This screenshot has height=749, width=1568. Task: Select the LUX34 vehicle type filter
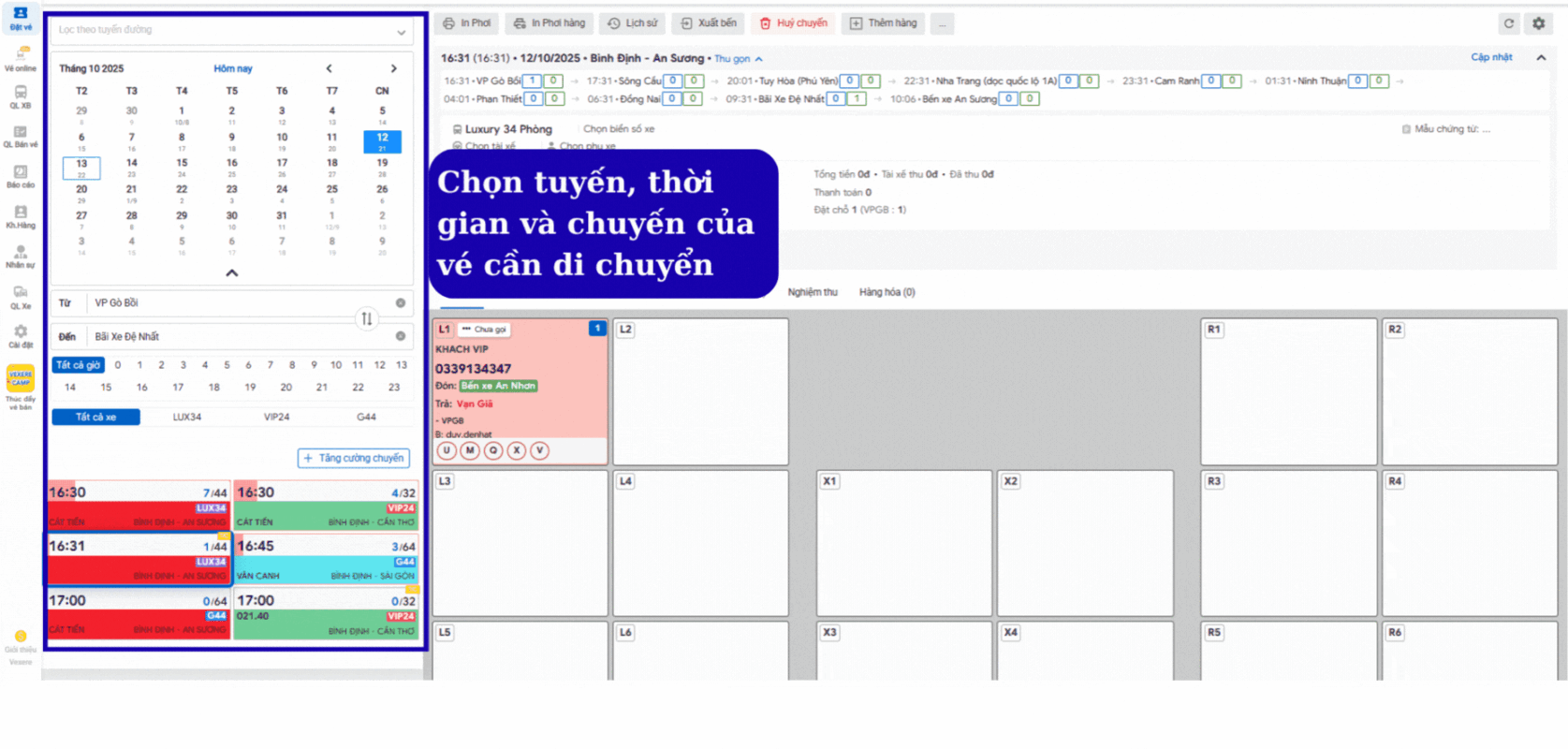click(x=186, y=418)
